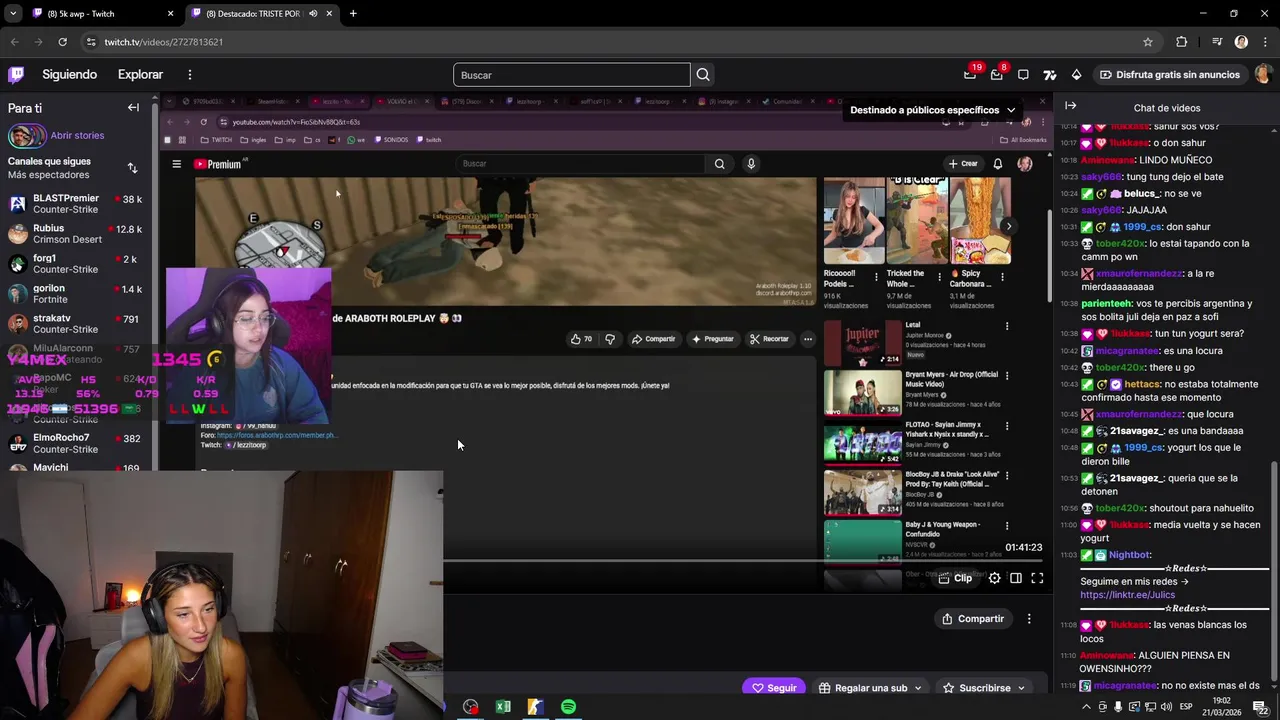Toggle theater mode on the player
1280x720 pixels.
click(1016, 578)
